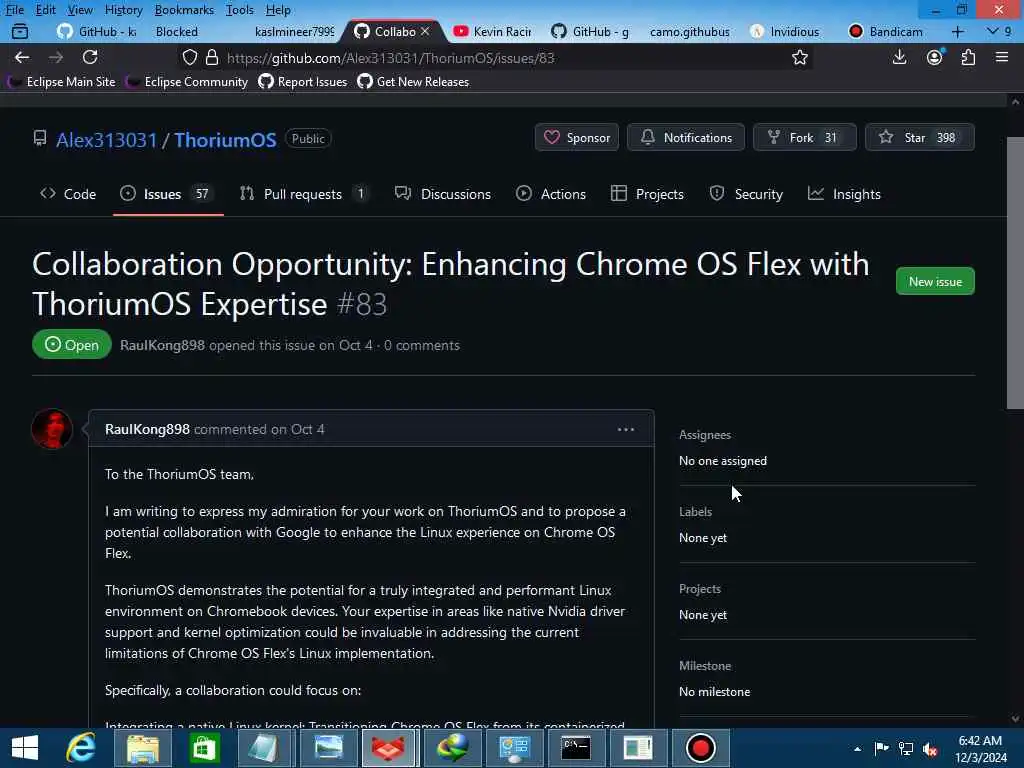Sponsor the repository
Viewport: 1024px width, 768px height.
click(x=577, y=137)
